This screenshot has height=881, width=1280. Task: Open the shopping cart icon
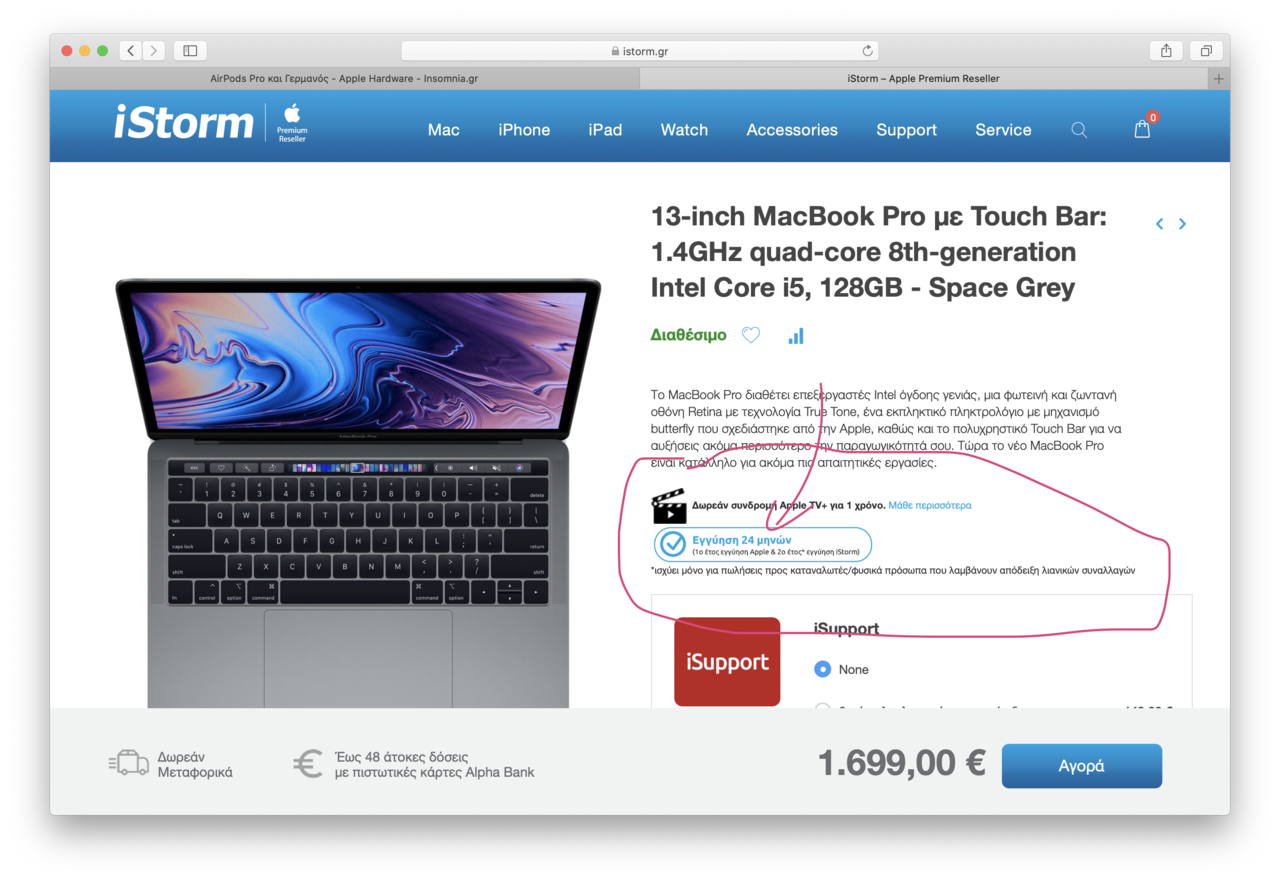coord(1142,129)
